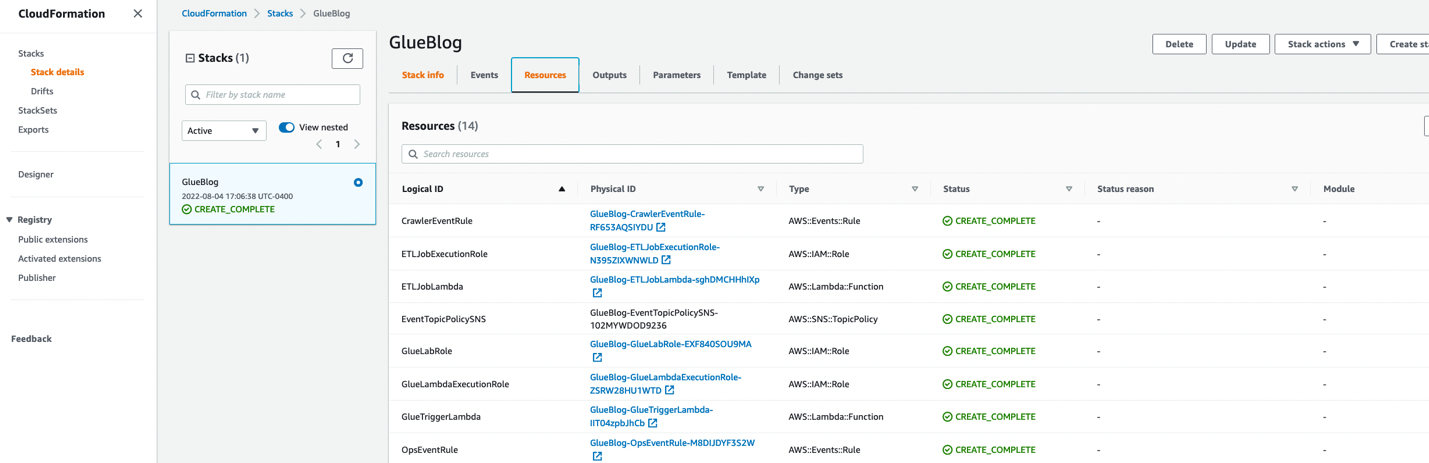The image size is (1429, 463).
Task: Open Stacks in the sidebar
Action: click(x=31, y=54)
